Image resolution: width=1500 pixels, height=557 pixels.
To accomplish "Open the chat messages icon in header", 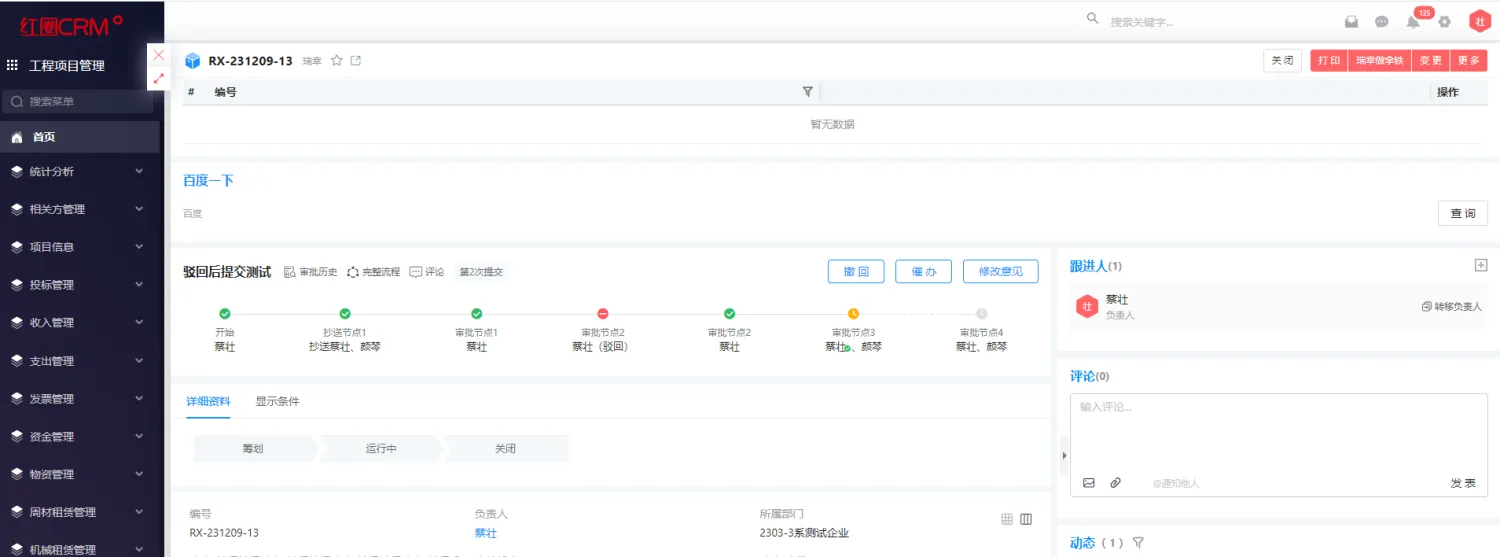I will click(x=1381, y=22).
